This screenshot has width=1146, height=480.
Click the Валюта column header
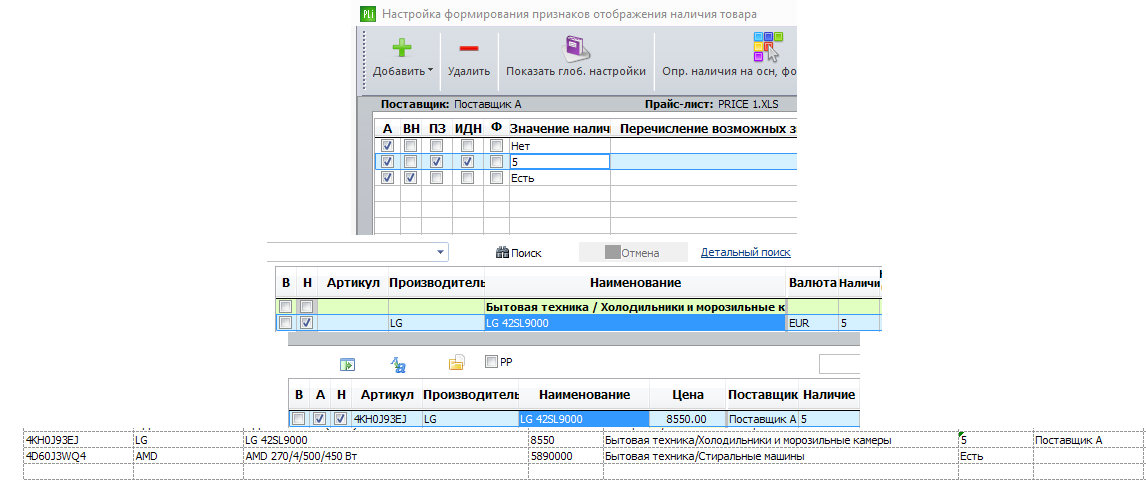coord(811,283)
